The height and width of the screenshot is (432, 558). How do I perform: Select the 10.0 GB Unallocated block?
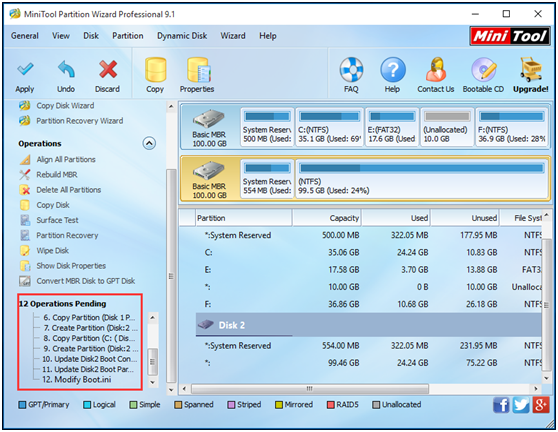[x=447, y=127]
